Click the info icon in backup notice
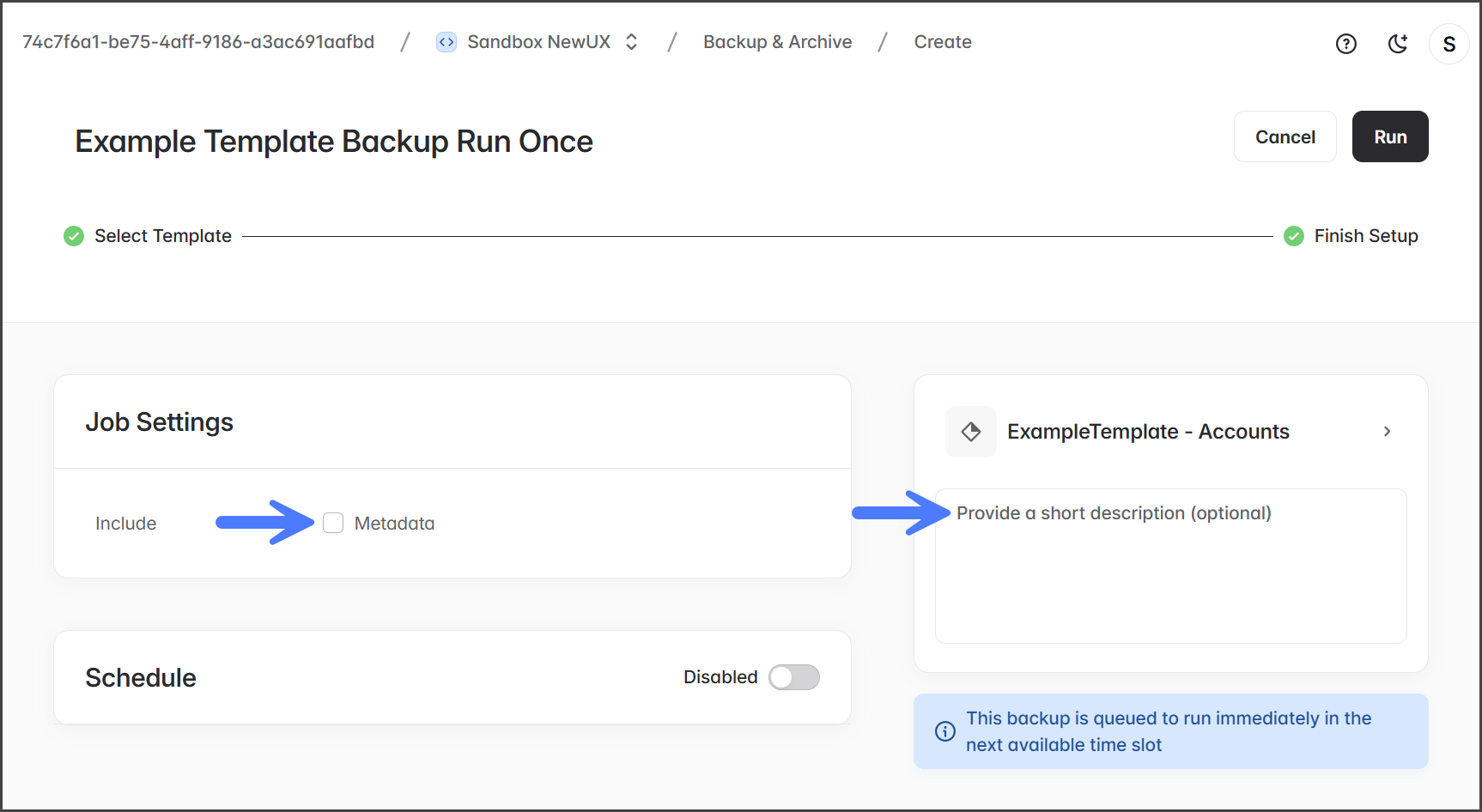 944,731
